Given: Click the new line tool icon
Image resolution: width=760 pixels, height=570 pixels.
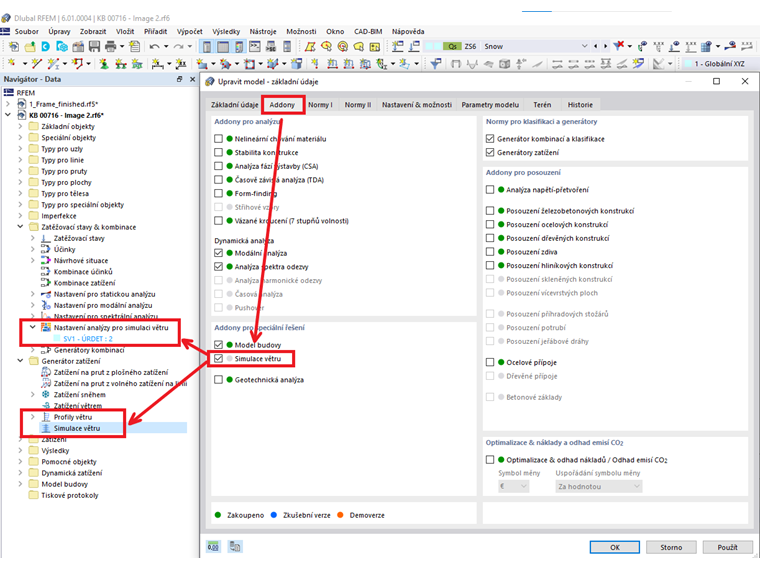Looking at the screenshot, I should tap(36, 63).
